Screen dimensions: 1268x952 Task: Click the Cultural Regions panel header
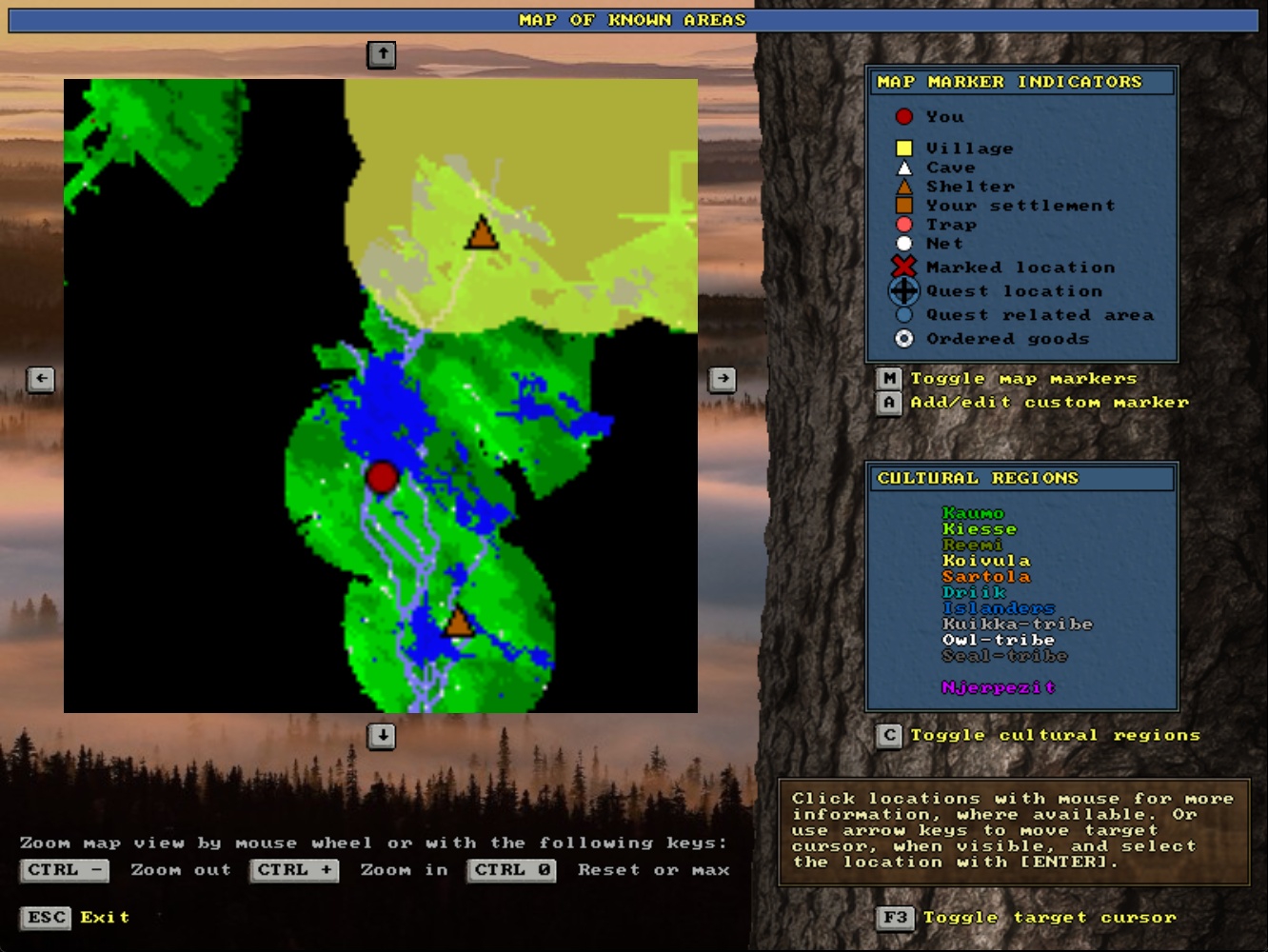tap(1022, 479)
